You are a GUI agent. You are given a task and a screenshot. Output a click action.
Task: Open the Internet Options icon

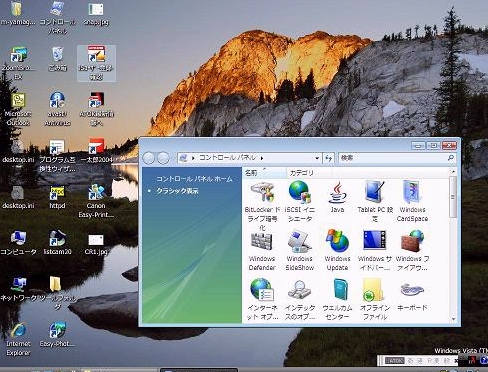tap(262, 290)
